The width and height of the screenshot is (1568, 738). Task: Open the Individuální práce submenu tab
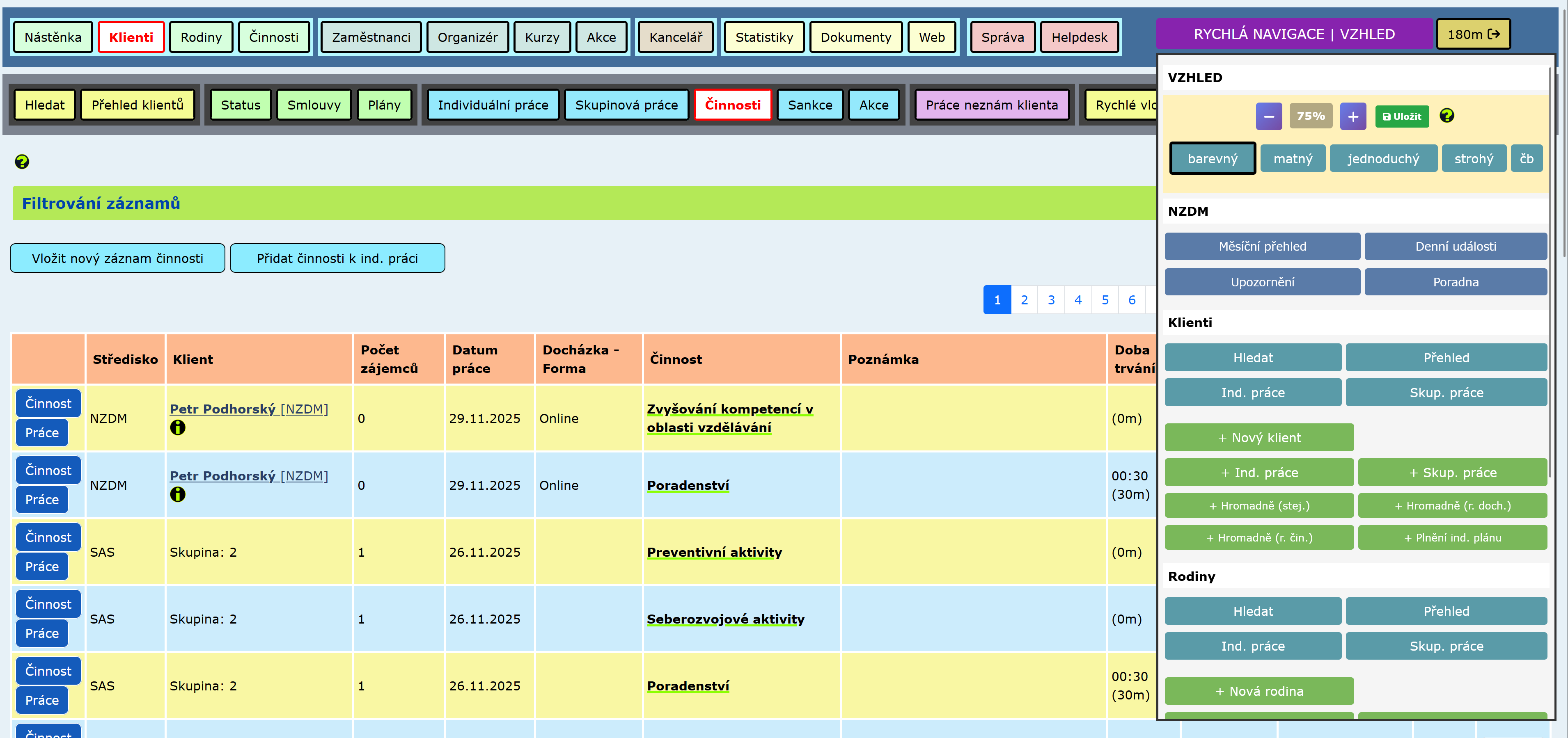[493, 105]
